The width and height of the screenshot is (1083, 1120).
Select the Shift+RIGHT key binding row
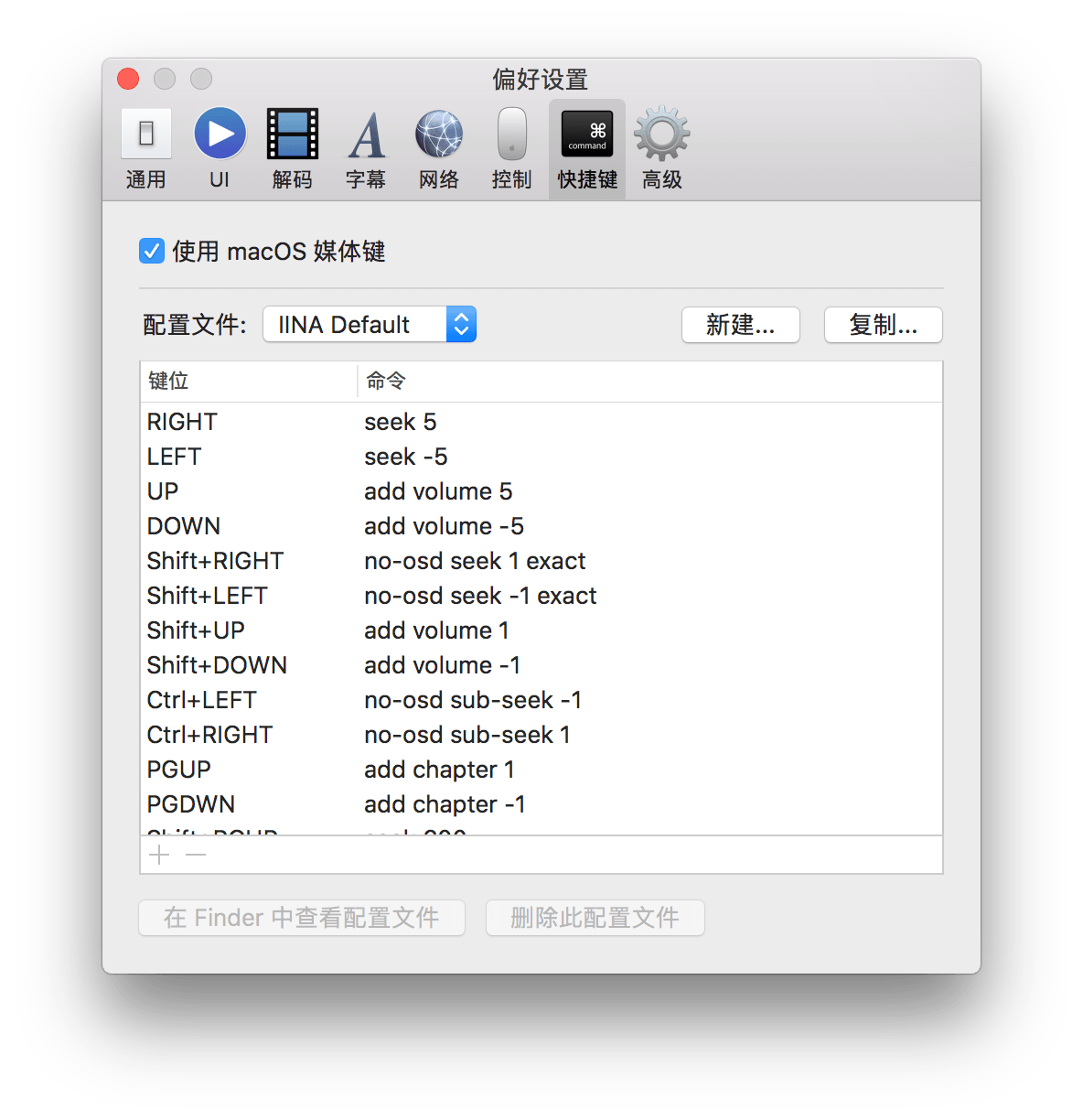click(541, 561)
